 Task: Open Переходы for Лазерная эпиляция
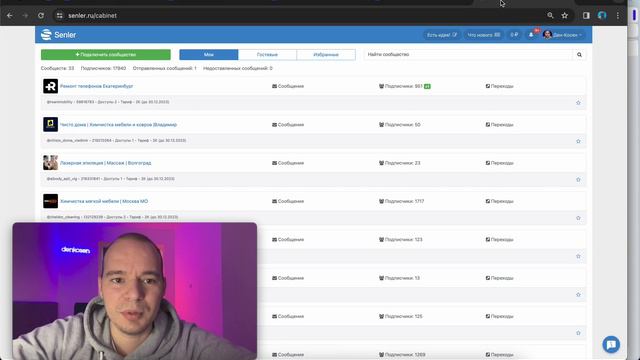coord(500,163)
